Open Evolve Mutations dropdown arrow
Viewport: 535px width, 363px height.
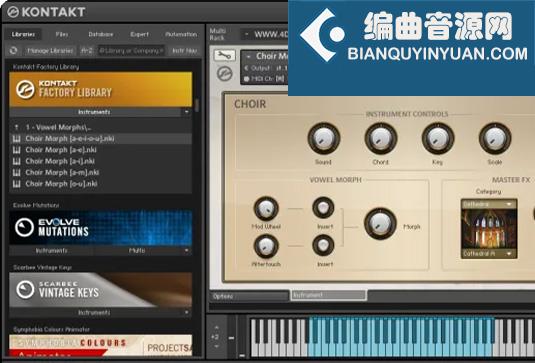[186, 251]
